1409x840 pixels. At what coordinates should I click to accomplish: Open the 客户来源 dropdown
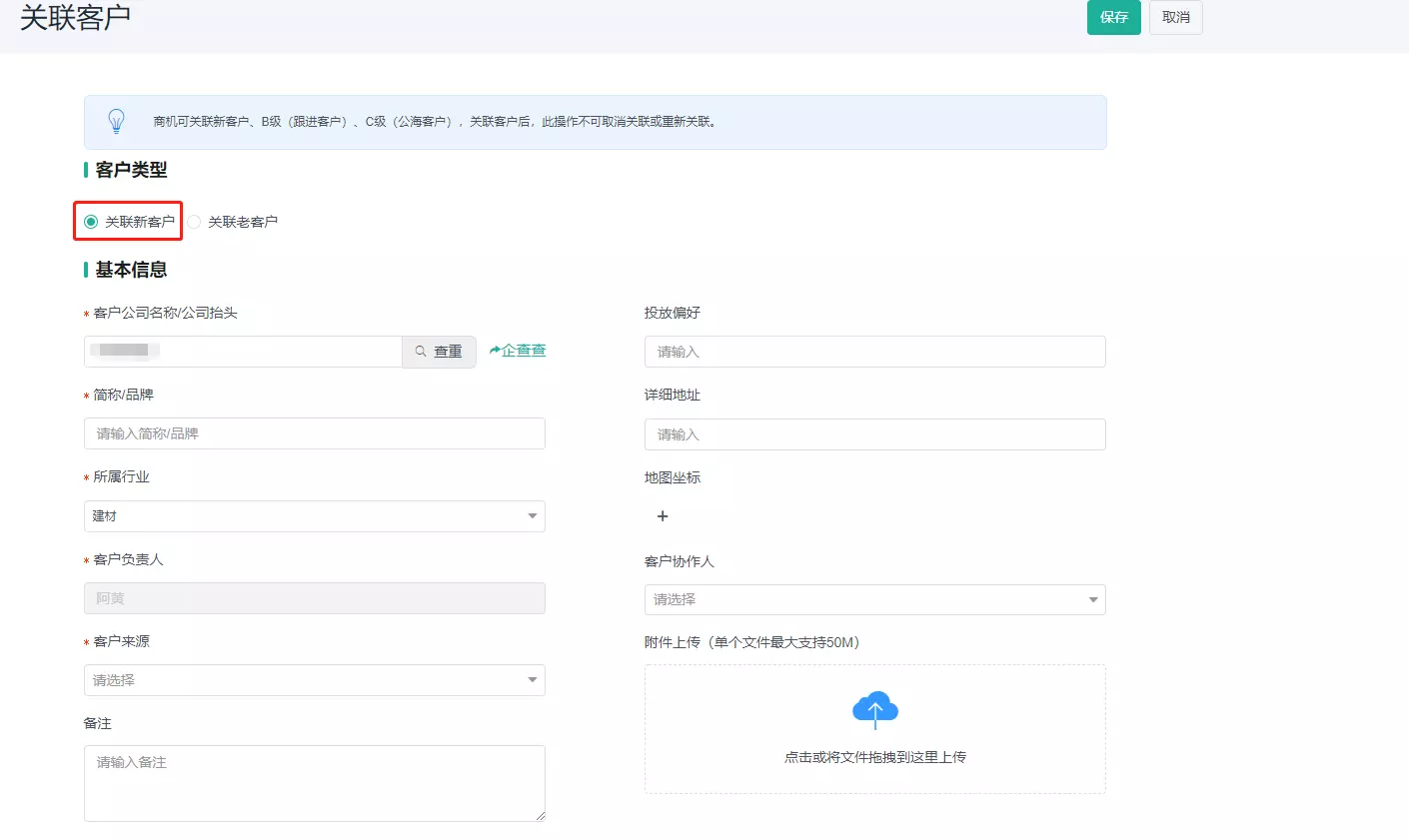pyautogui.click(x=315, y=680)
